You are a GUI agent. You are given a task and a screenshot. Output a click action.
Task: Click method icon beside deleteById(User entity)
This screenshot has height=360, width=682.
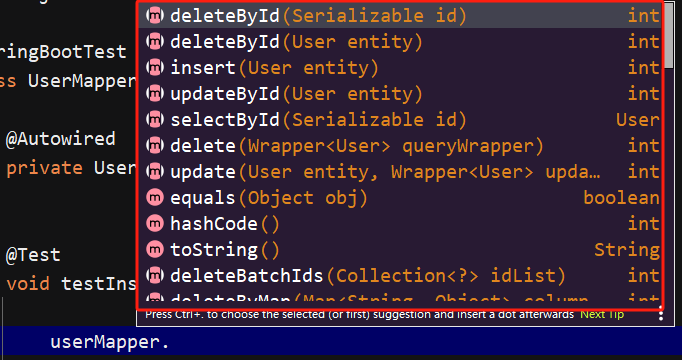pyautogui.click(x=155, y=42)
